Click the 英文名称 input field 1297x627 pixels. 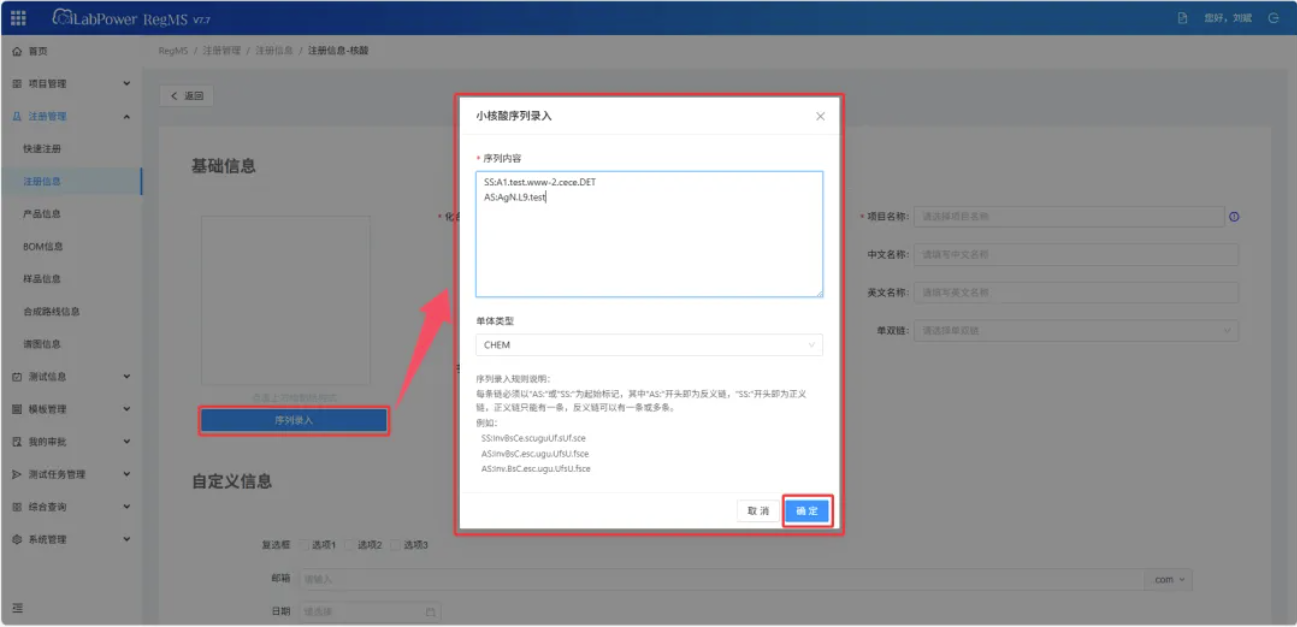tap(1076, 293)
